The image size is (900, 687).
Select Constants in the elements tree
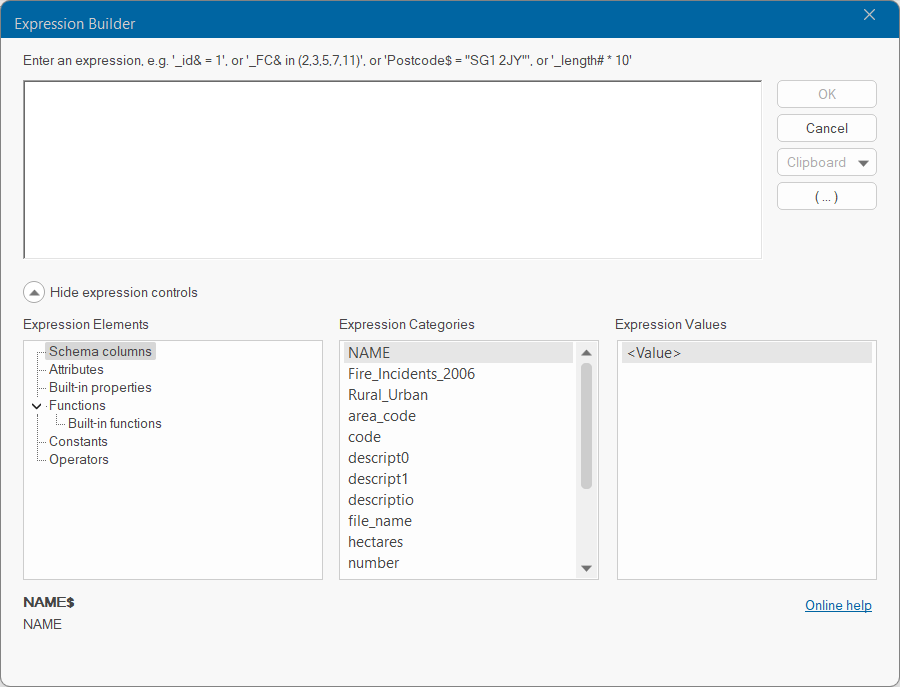[78, 441]
